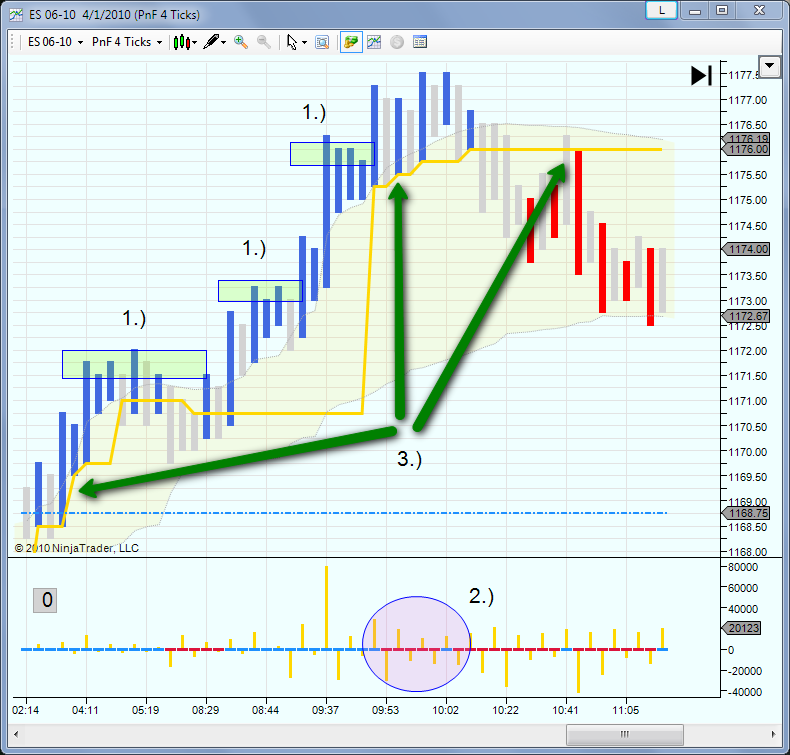Click the 10:22 time axis label
The width and height of the screenshot is (790, 755).
pyautogui.click(x=505, y=710)
